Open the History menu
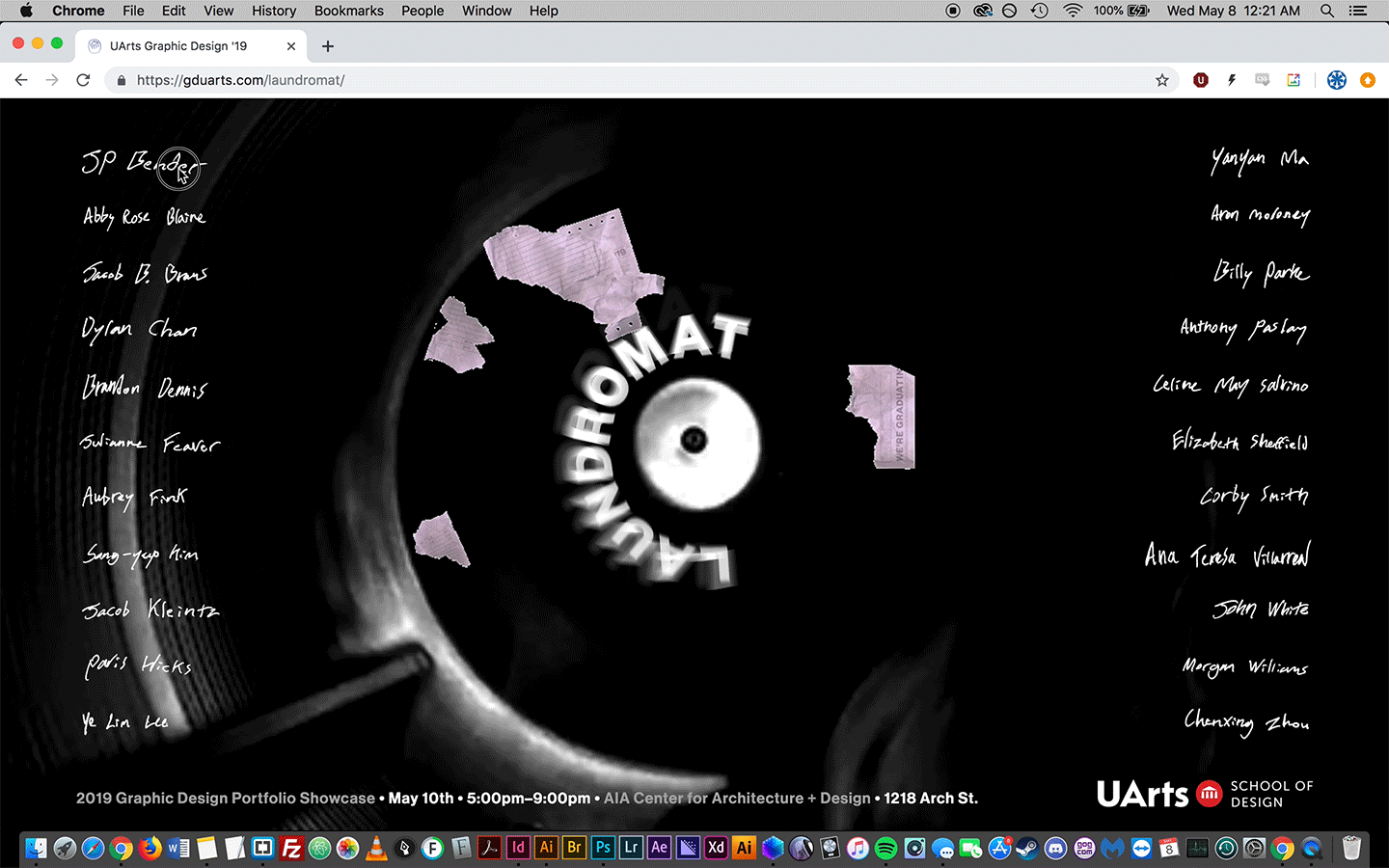1389x868 pixels. click(274, 11)
